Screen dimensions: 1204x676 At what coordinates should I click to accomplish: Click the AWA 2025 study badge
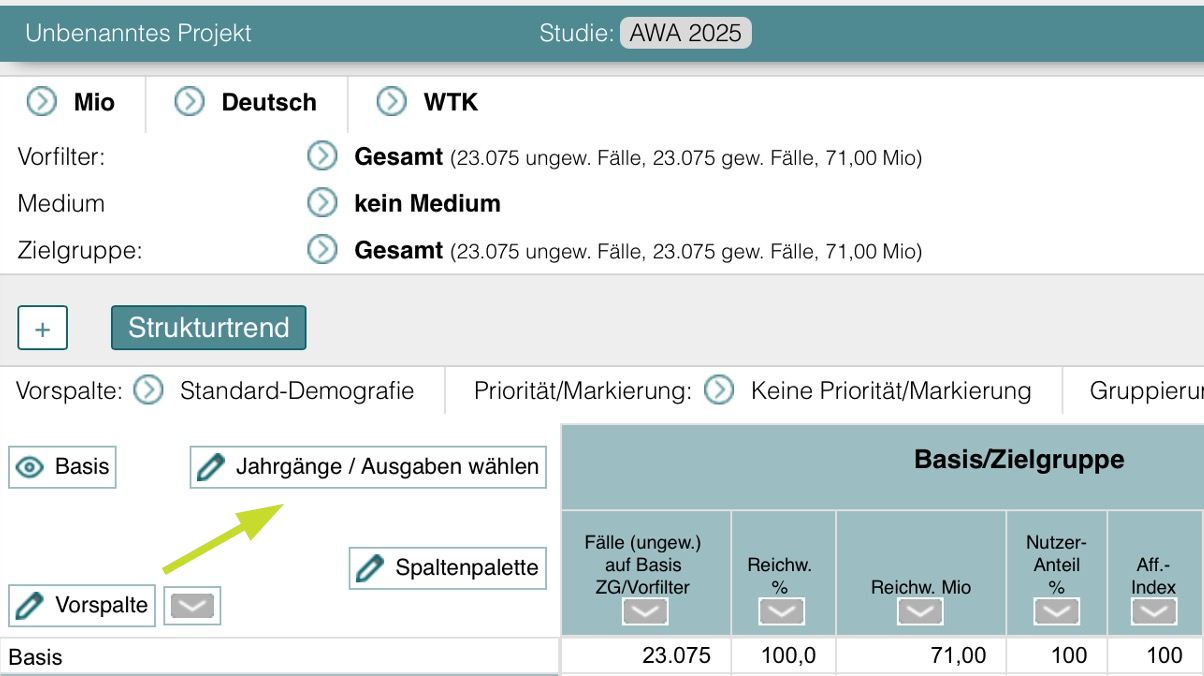[686, 33]
